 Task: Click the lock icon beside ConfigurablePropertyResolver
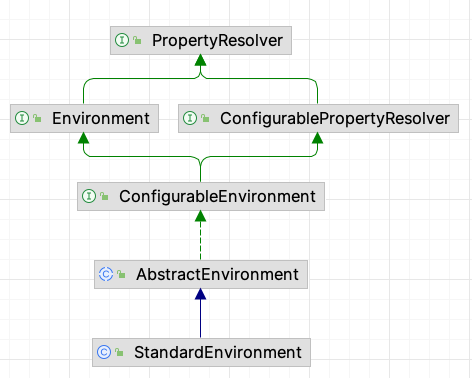[x=205, y=118]
